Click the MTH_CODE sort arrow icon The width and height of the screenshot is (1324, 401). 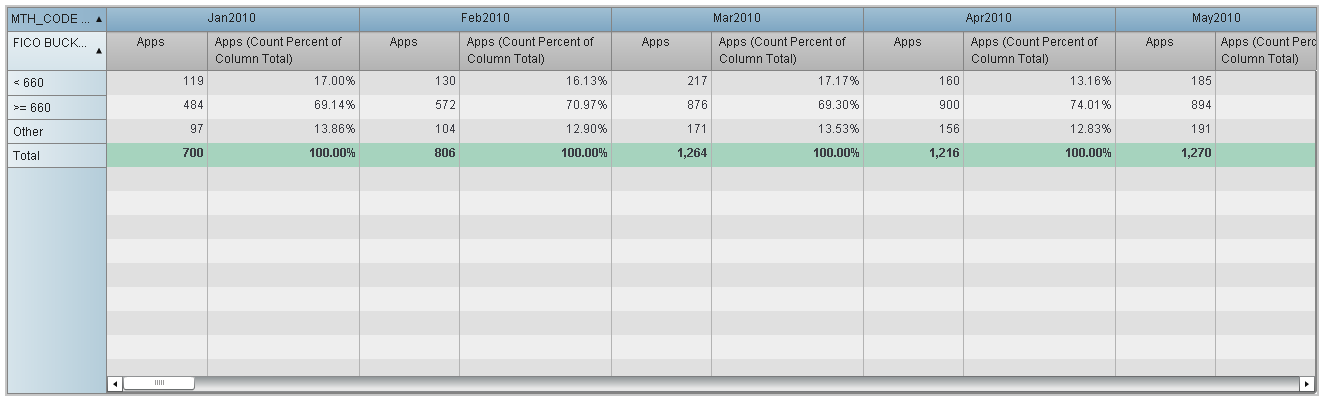point(99,19)
